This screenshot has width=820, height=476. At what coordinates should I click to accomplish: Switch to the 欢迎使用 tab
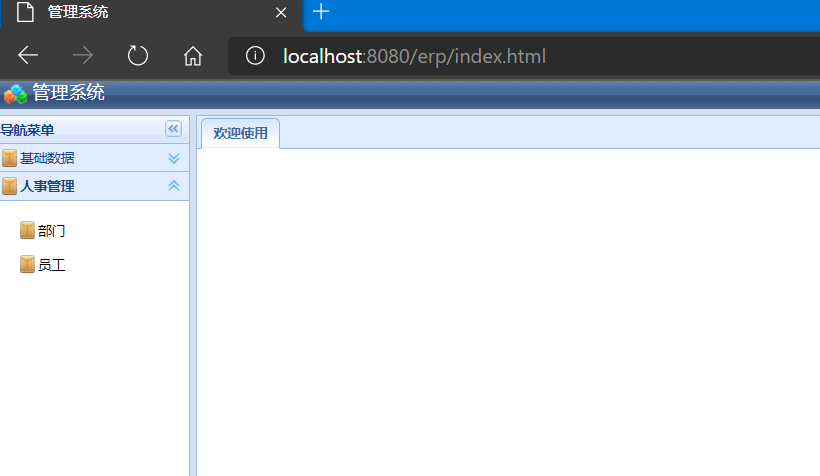click(241, 133)
